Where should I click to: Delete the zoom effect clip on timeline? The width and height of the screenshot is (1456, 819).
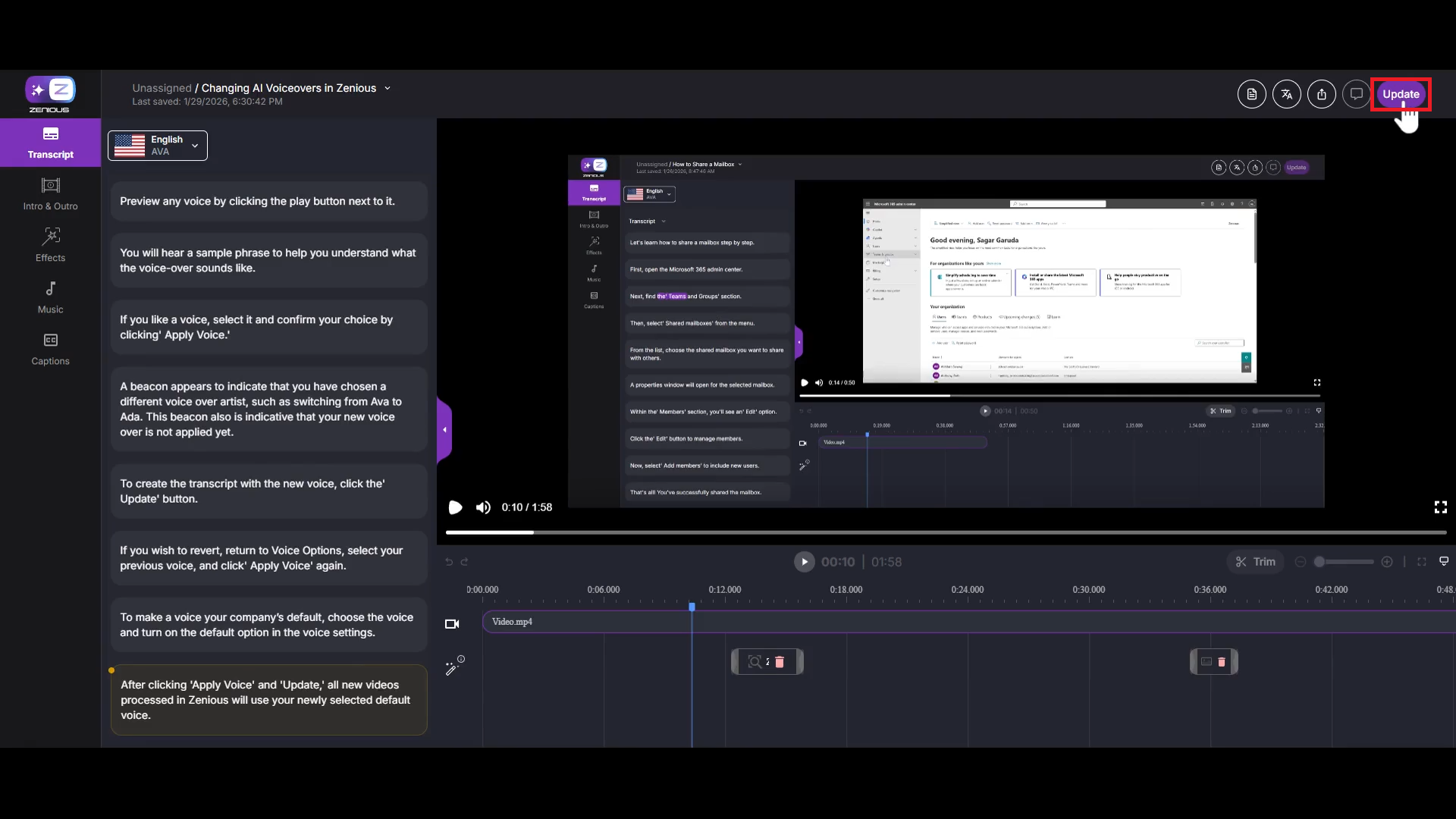780,662
